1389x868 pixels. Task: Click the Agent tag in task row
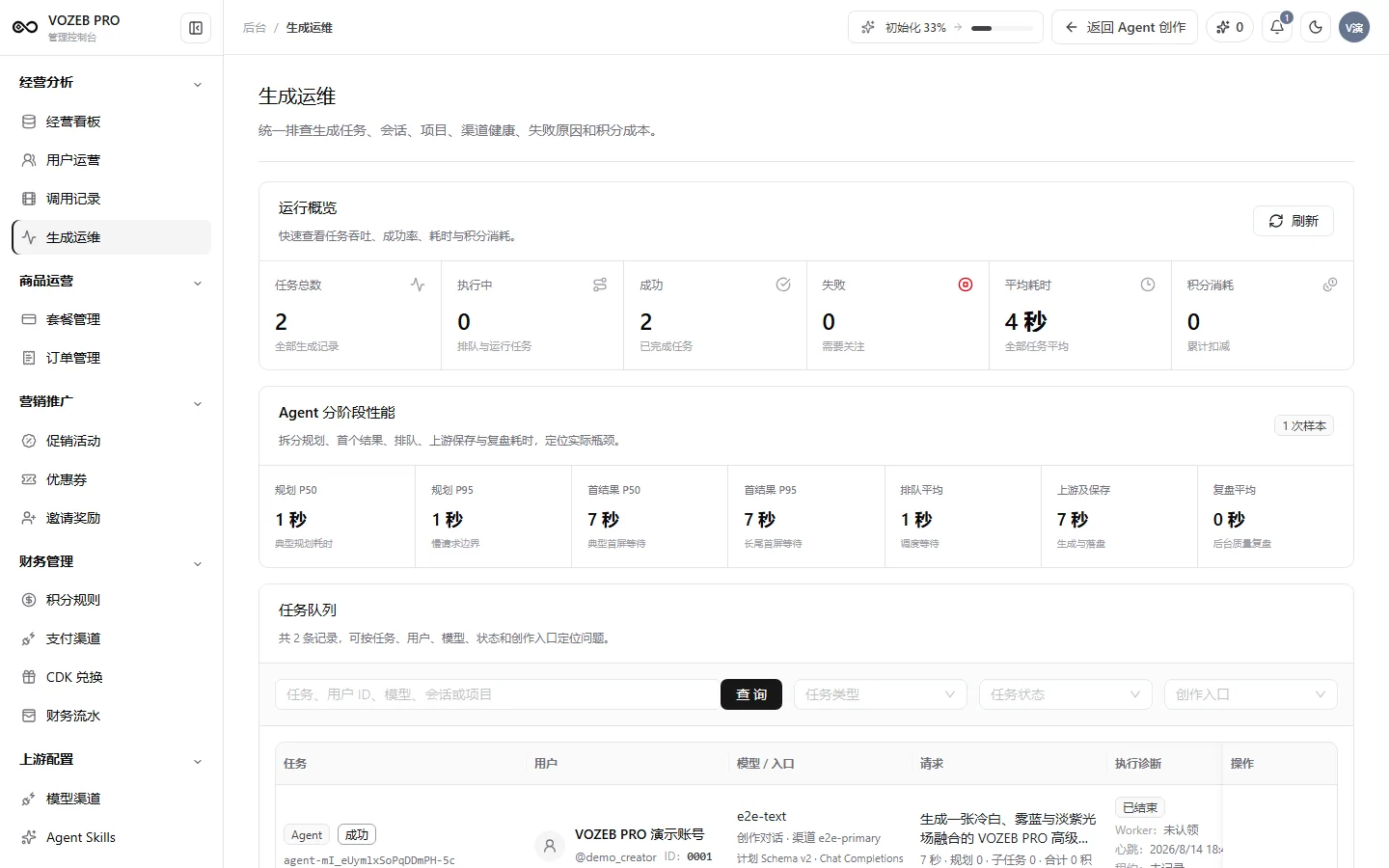click(x=307, y=835)
